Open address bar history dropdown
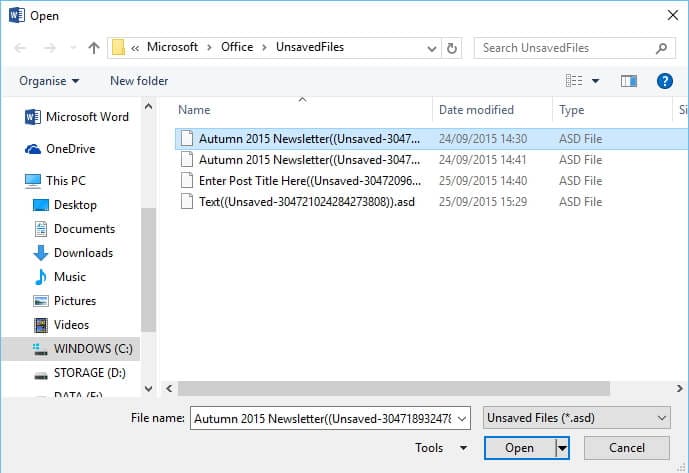Image resolution: width=689 pixels, height=473 pixels. [429, 47]
